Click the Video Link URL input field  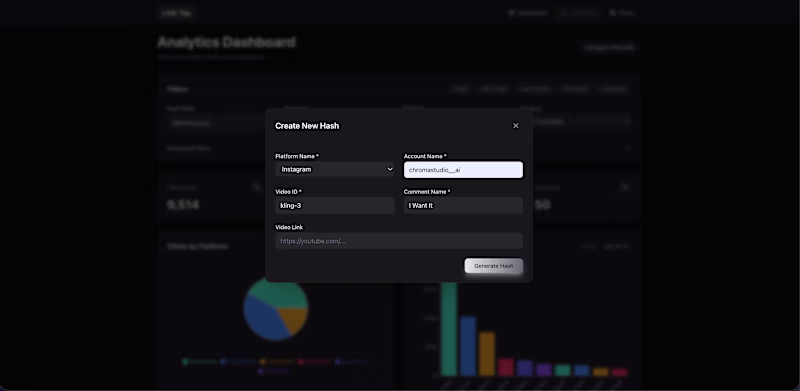point(399,241)
